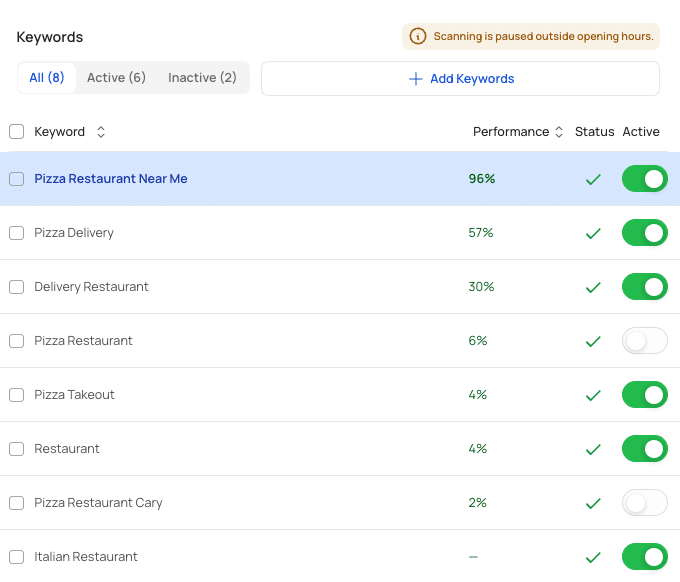Select the Delivery Restaurant row's 30% performance value
The height and width of the screenshot is (582, 680).
coord(481,287)
